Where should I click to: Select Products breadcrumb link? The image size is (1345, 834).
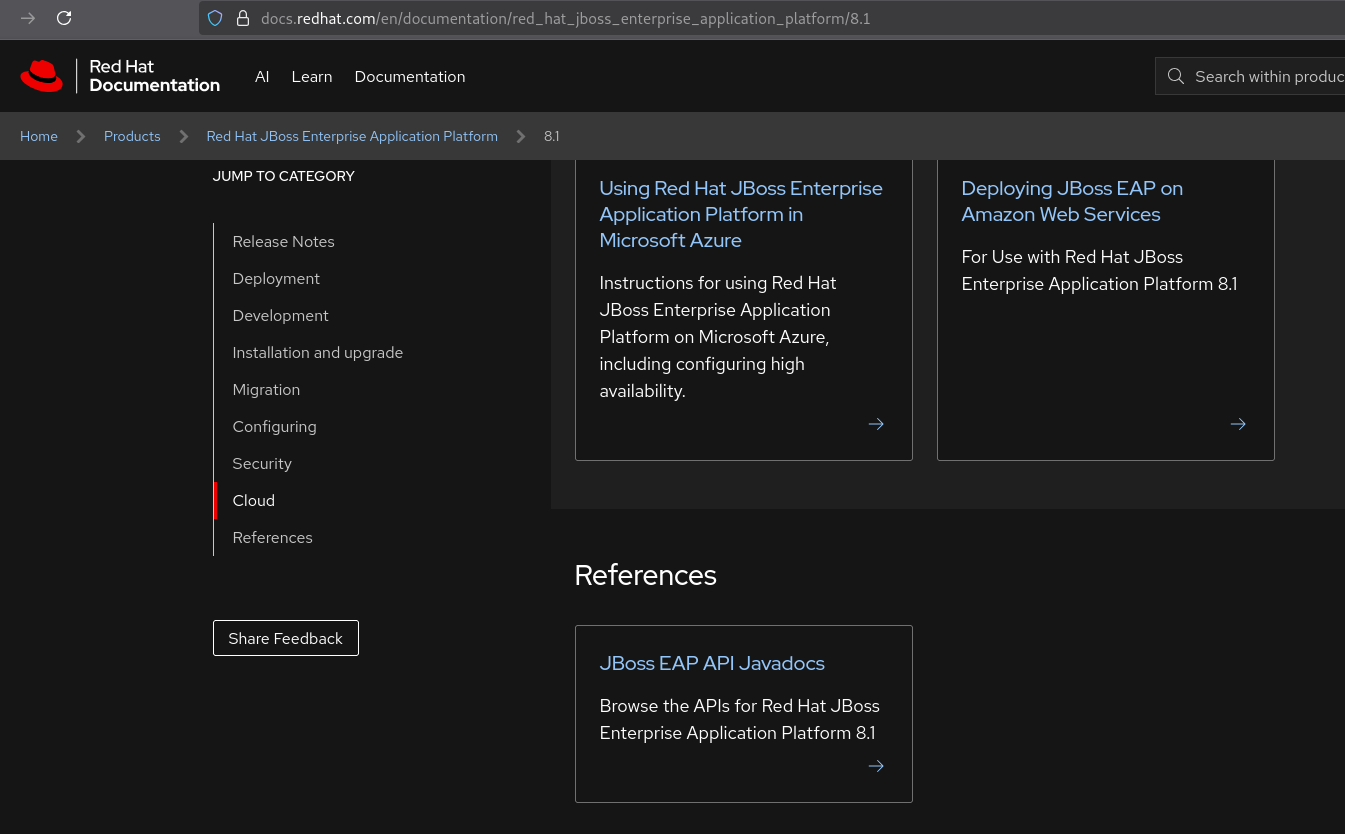click(x=132, y=136)
